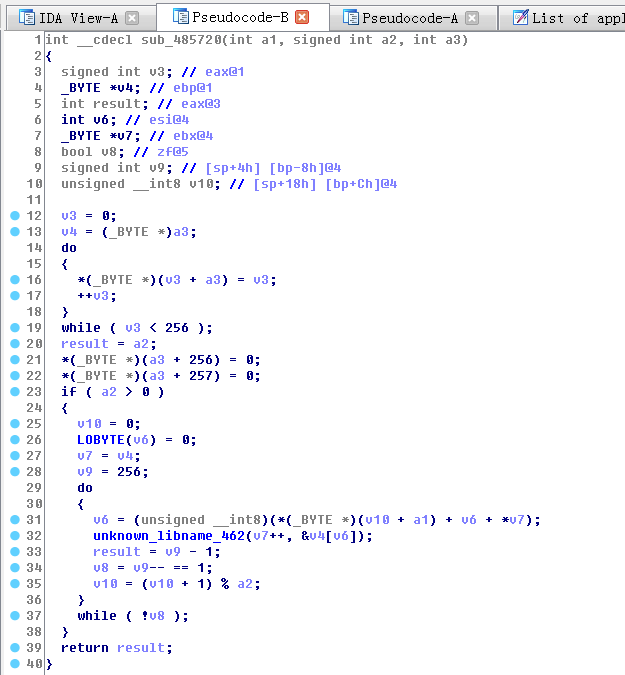
Task: Click the '(a3 + 257) = 0' line
Action: [x=161, y=376]
